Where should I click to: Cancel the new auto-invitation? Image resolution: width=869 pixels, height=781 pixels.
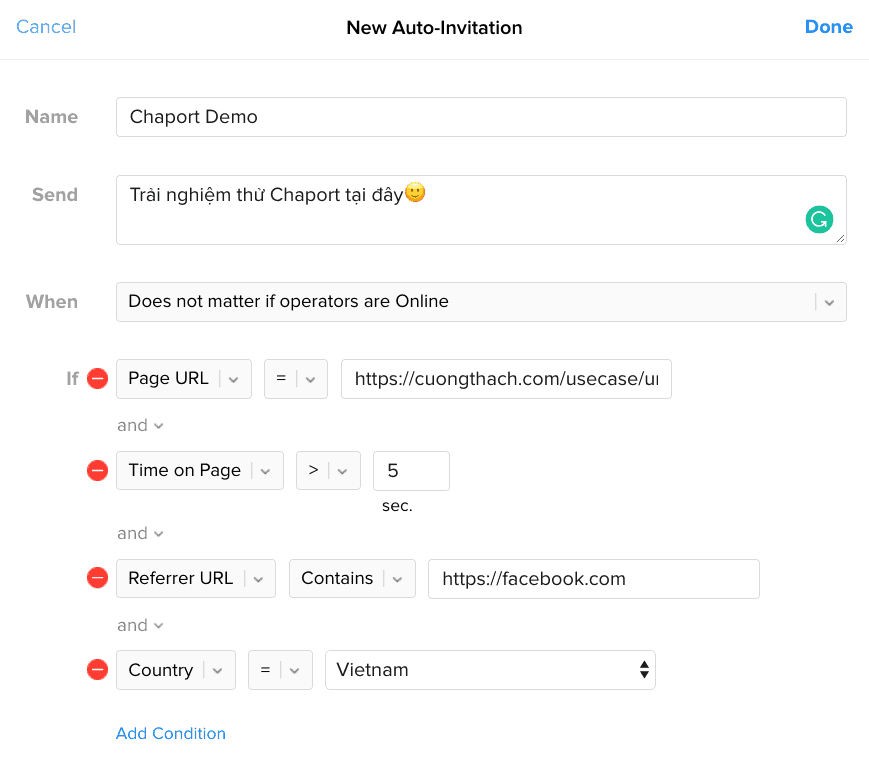46,27
